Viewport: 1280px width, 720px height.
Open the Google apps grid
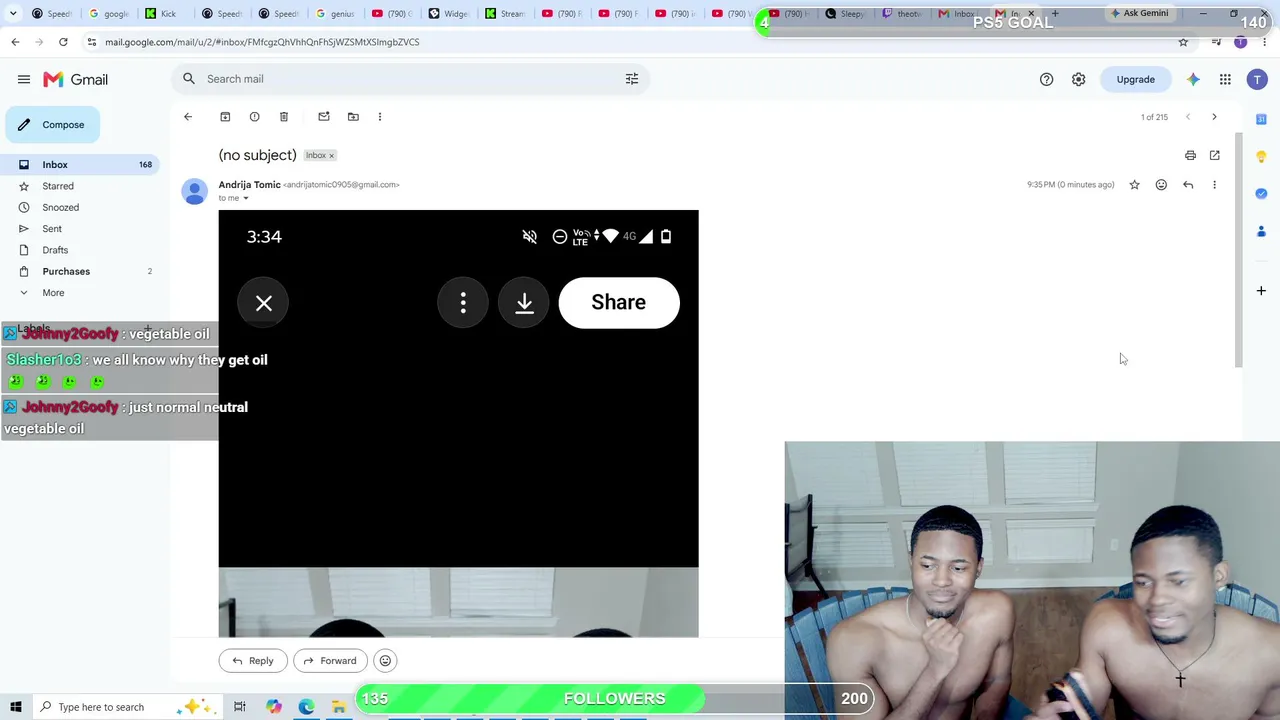coord(1225,79)
